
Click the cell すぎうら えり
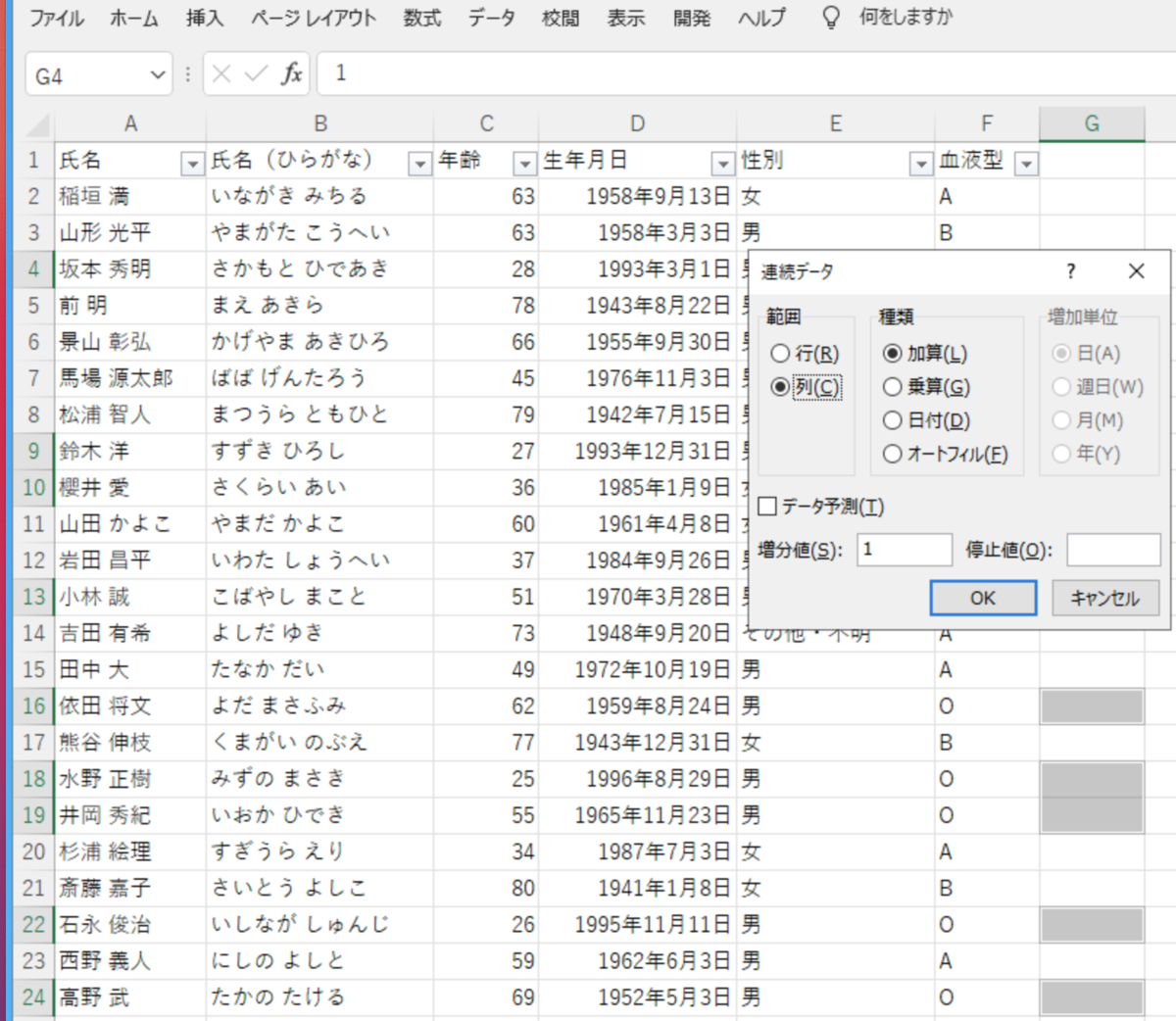pyautogui.click(x=319, y=852)
